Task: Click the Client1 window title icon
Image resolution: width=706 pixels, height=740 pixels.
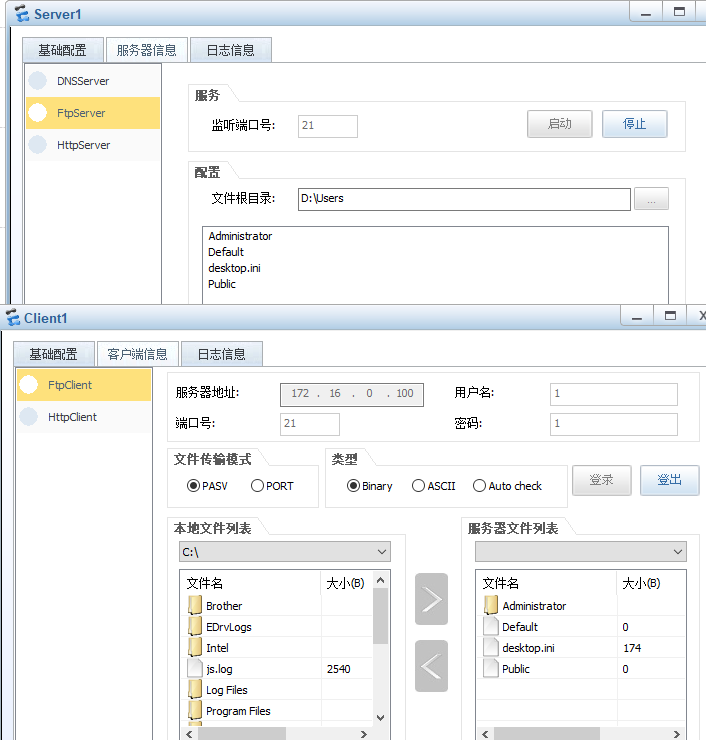Action: tap(13, 318)
